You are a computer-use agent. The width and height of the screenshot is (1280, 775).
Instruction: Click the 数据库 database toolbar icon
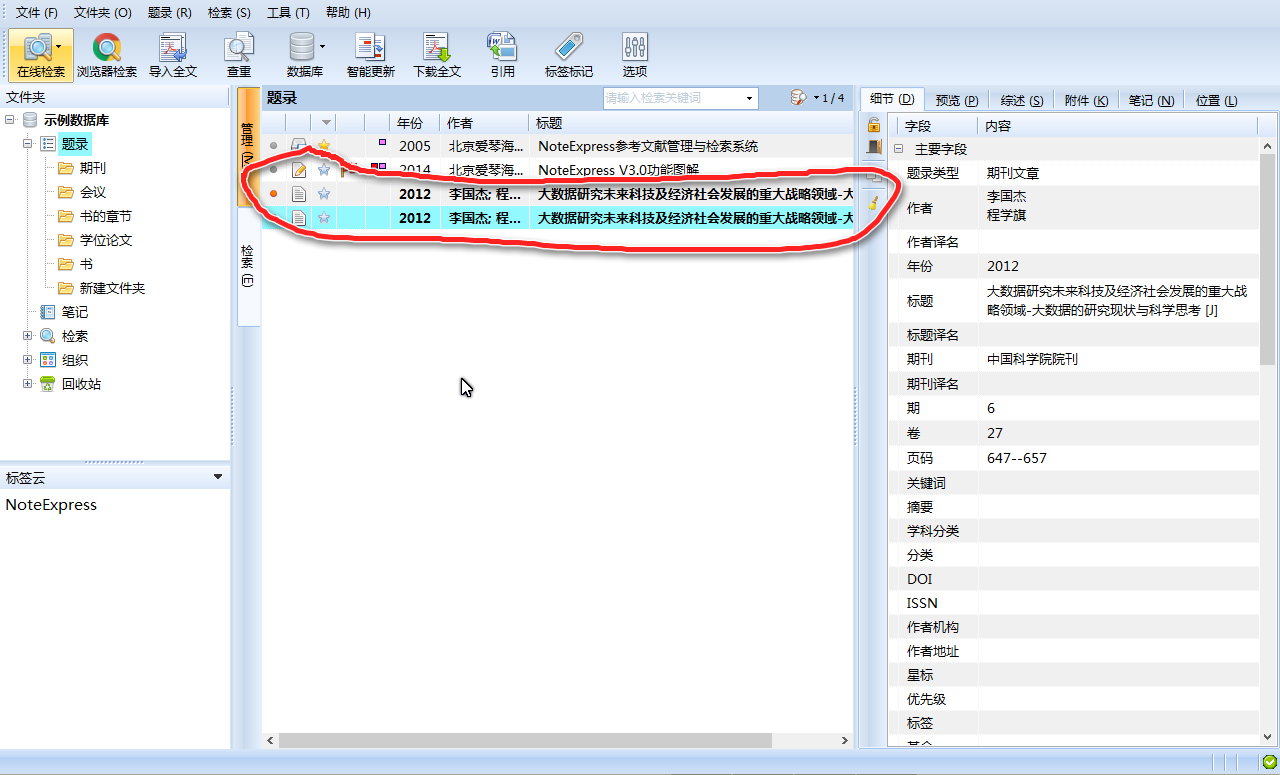pos(302,47)
